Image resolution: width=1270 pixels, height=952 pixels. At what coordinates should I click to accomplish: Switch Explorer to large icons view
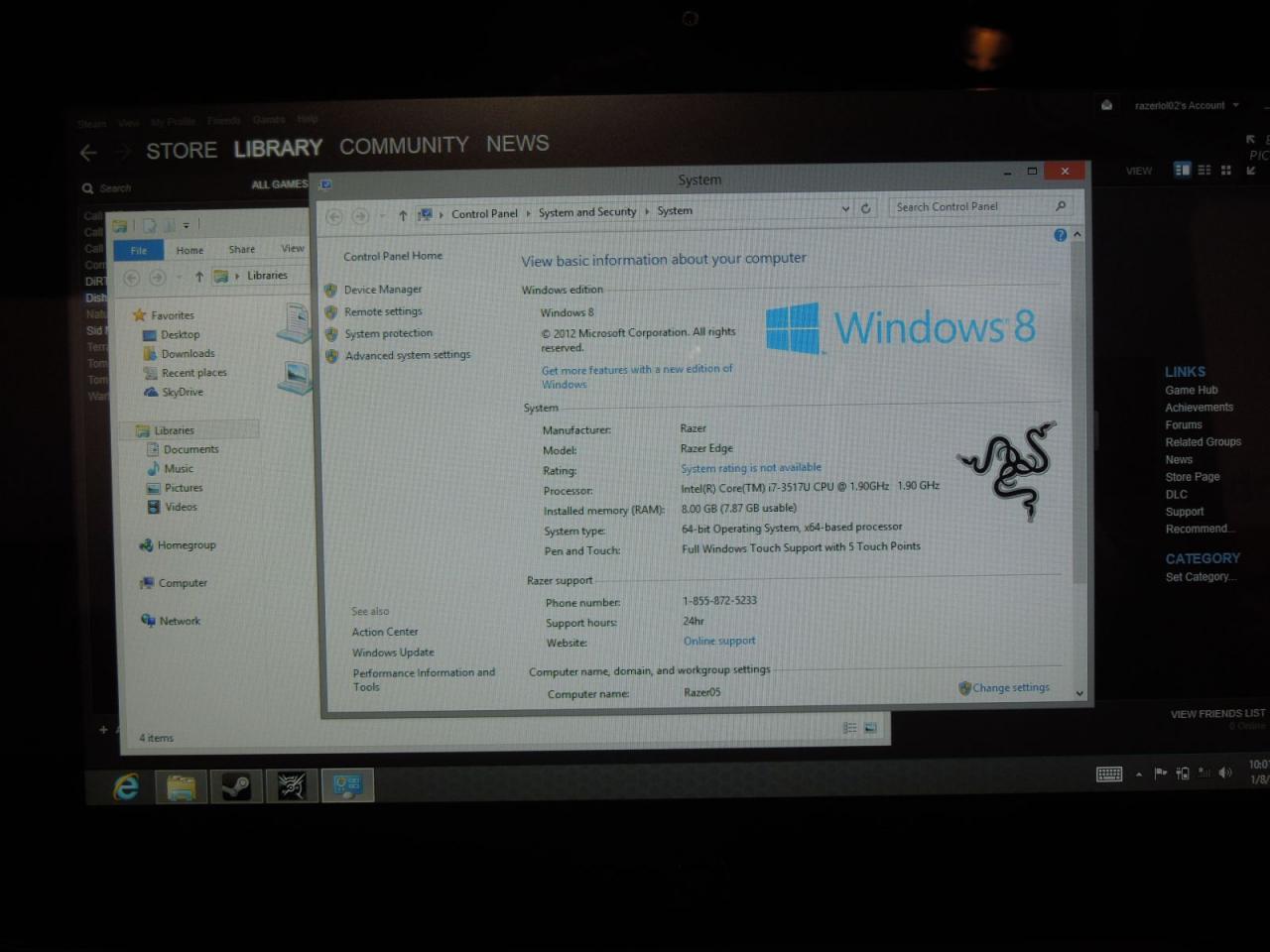[x=870, y=728]
